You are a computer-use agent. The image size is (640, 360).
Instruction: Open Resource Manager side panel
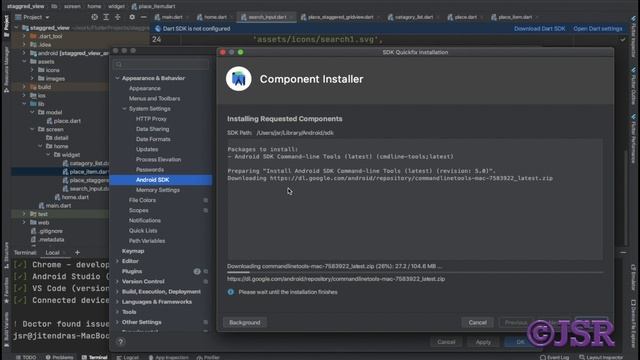click(6, 69)
